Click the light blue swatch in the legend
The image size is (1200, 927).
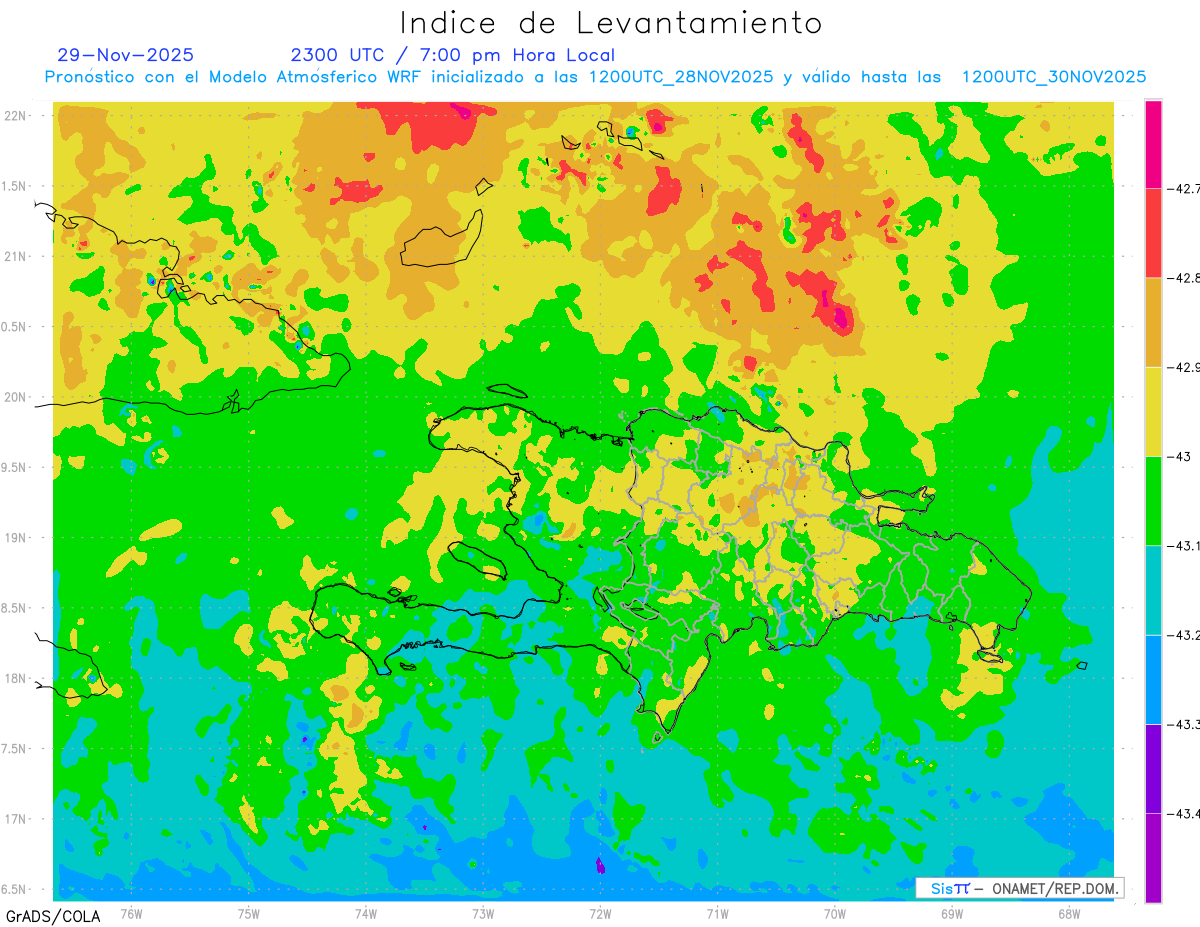tap(1153, 679)
